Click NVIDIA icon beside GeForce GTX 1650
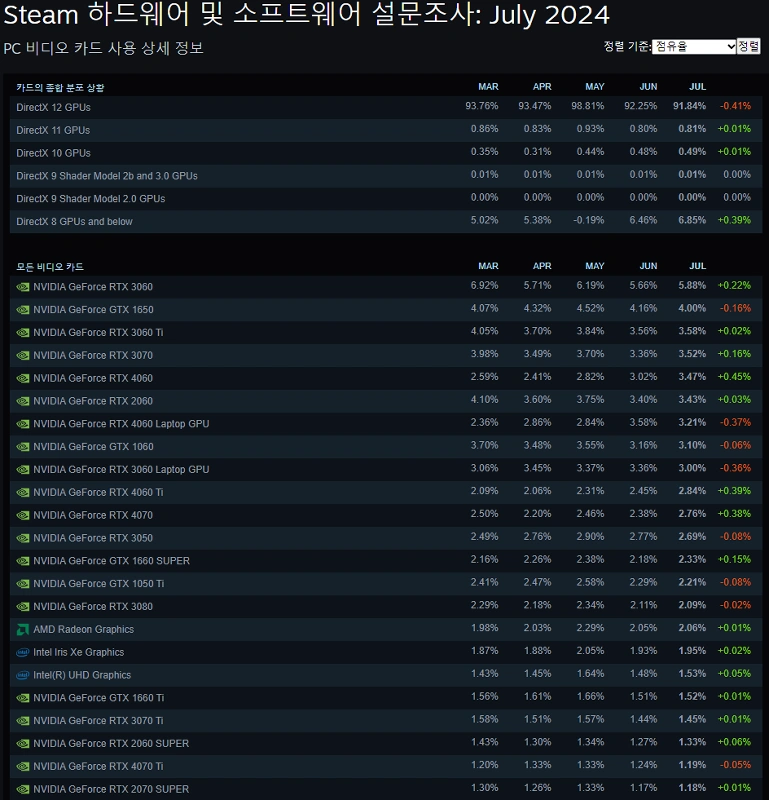This screenshot has height=800, width=769. 22,310
